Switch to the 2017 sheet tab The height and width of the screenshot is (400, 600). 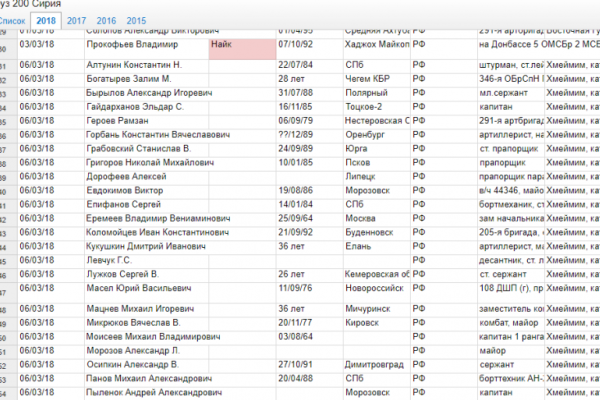(76, 20)
